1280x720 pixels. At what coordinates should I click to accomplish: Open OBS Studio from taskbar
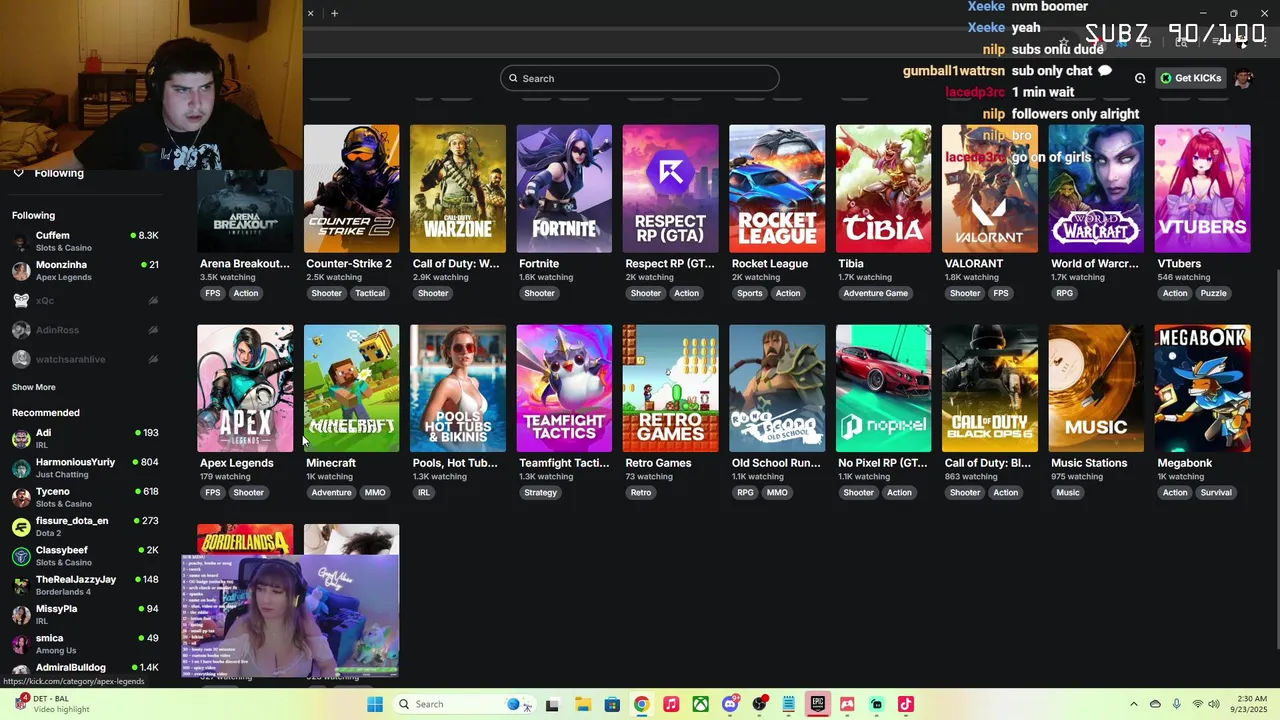[760, 704]
